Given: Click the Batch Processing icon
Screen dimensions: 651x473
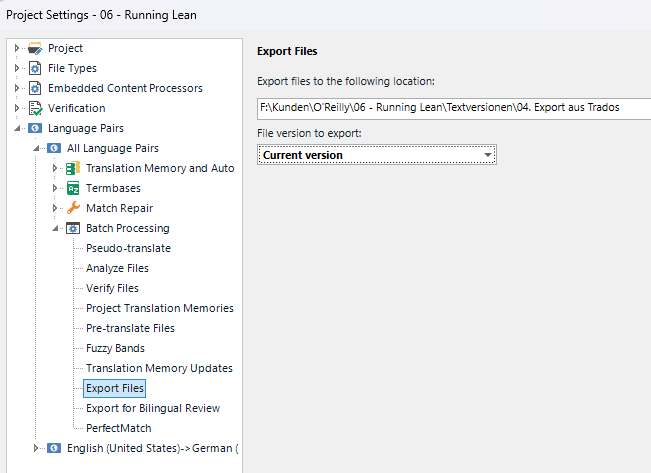Looking at the screenshot, I should (73, 228).
